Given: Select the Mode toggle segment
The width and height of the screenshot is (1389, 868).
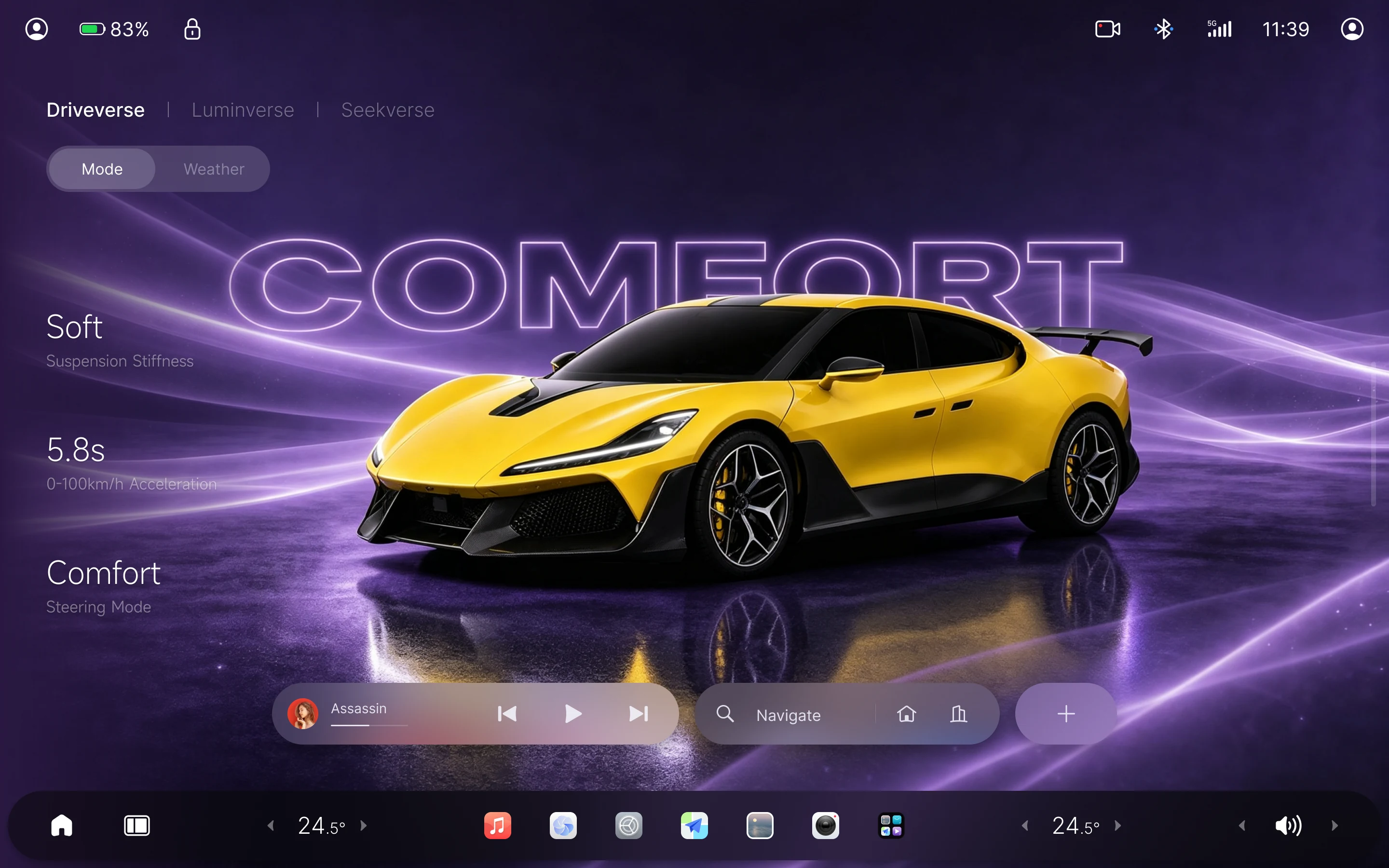Looking at the screenshot, I should (102, 169).
